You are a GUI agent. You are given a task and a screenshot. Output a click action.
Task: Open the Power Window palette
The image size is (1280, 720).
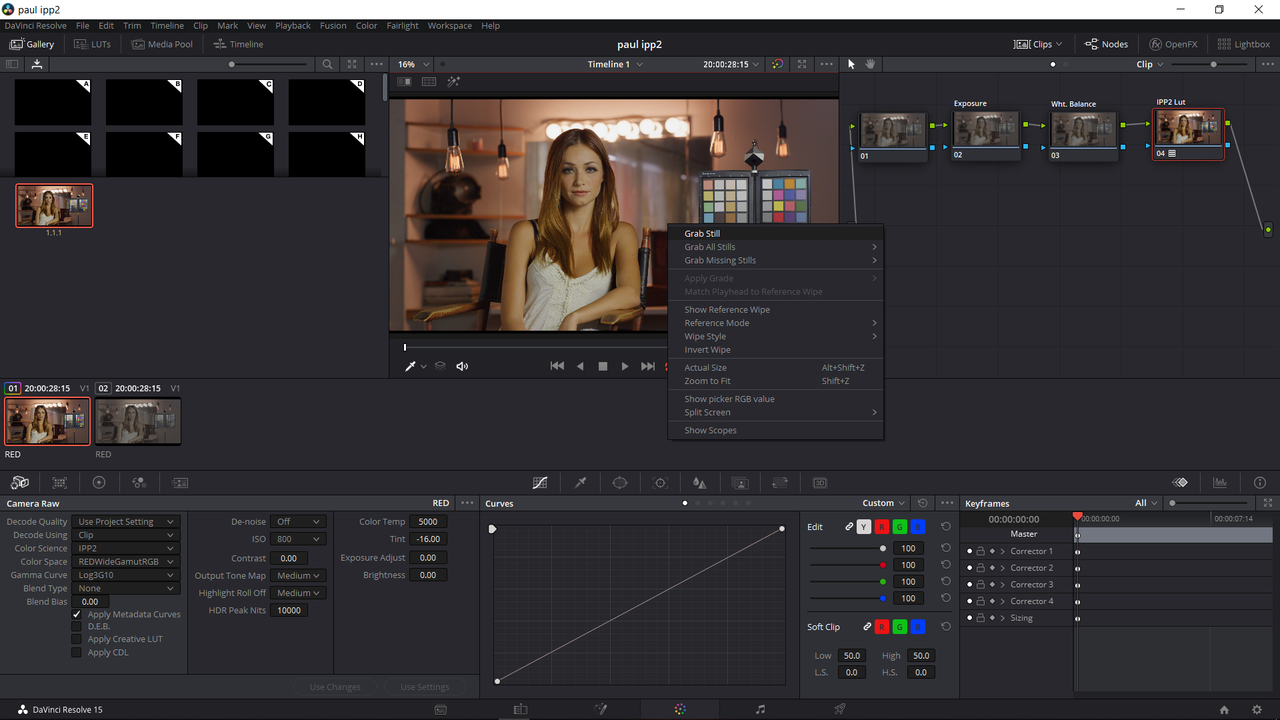pos(620,482)
